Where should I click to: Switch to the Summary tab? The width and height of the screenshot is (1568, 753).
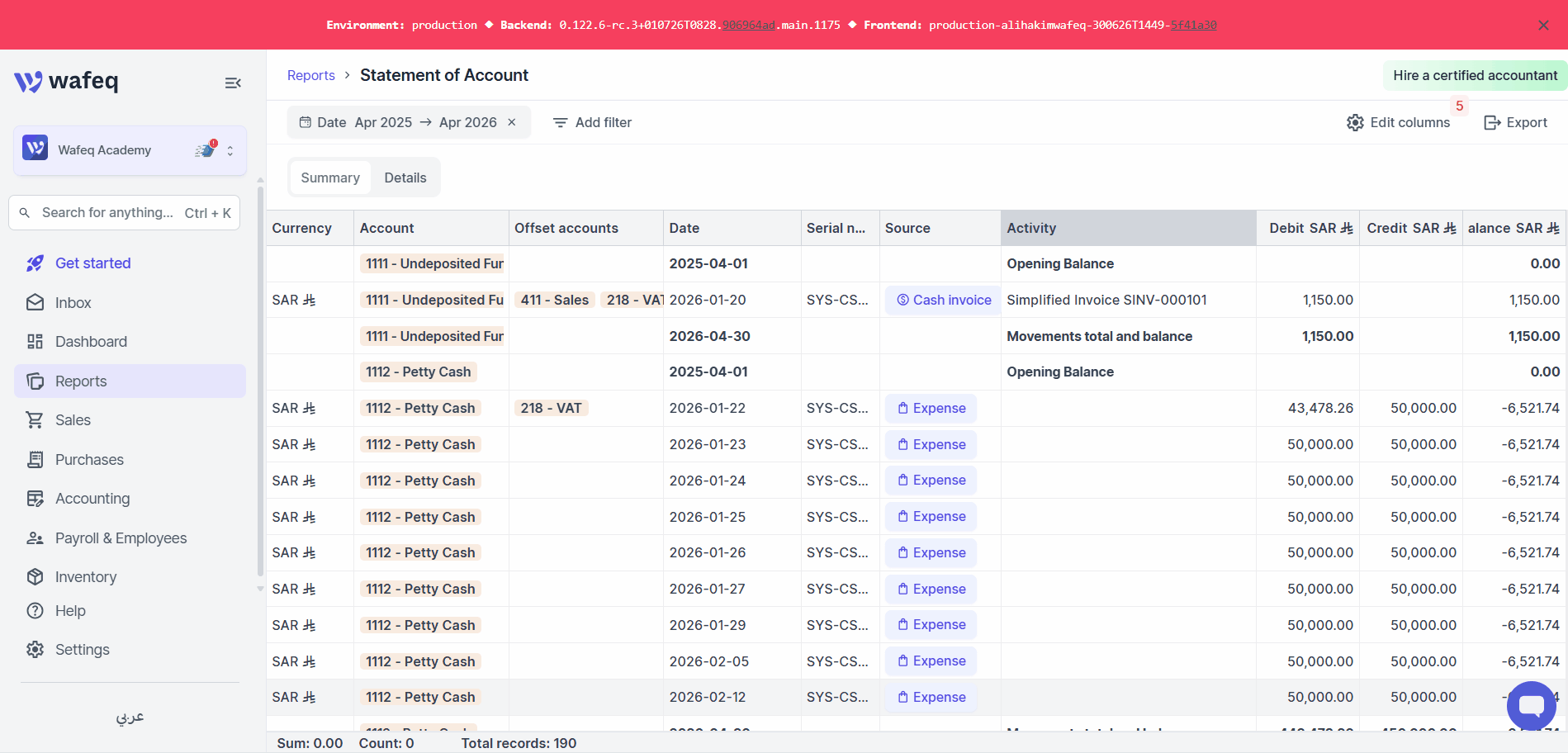(330, 178)
